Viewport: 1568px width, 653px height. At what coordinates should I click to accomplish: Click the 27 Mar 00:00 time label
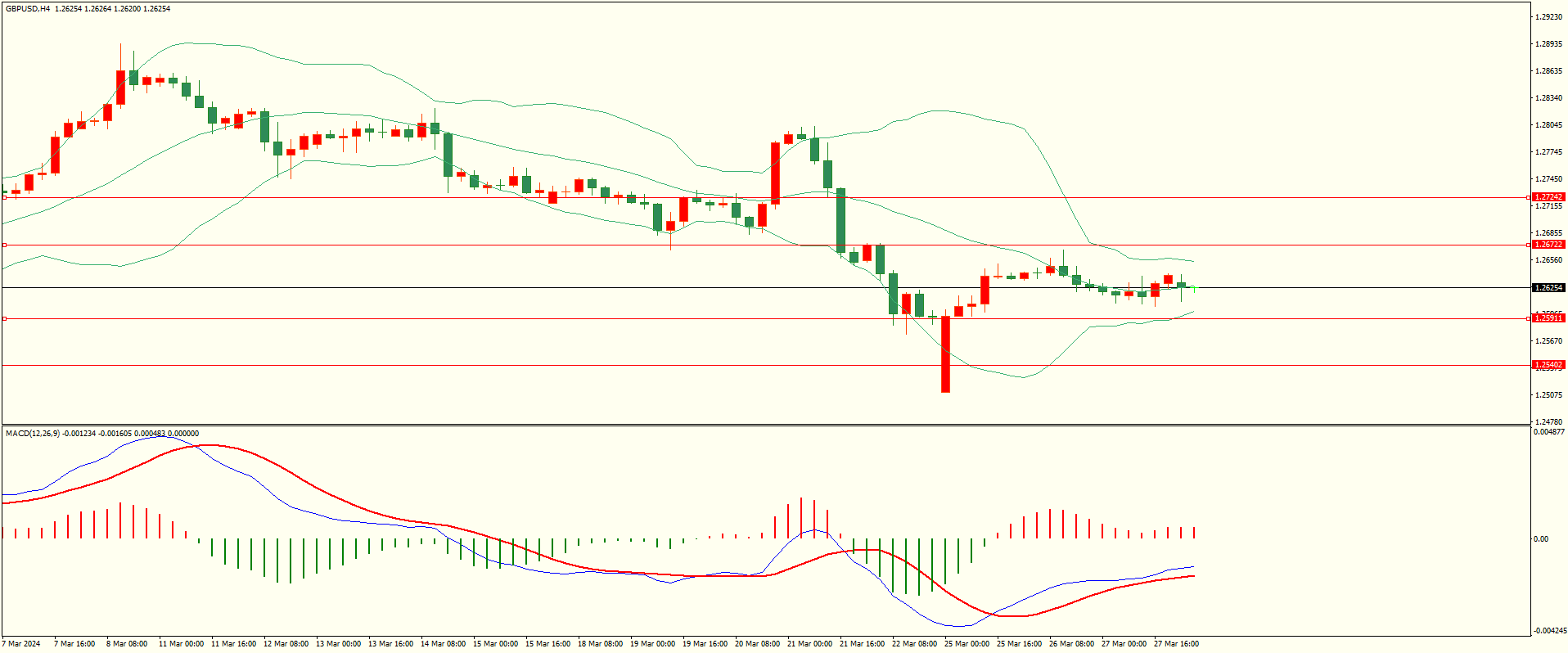pyautogui.click(x=1124, y=644)
